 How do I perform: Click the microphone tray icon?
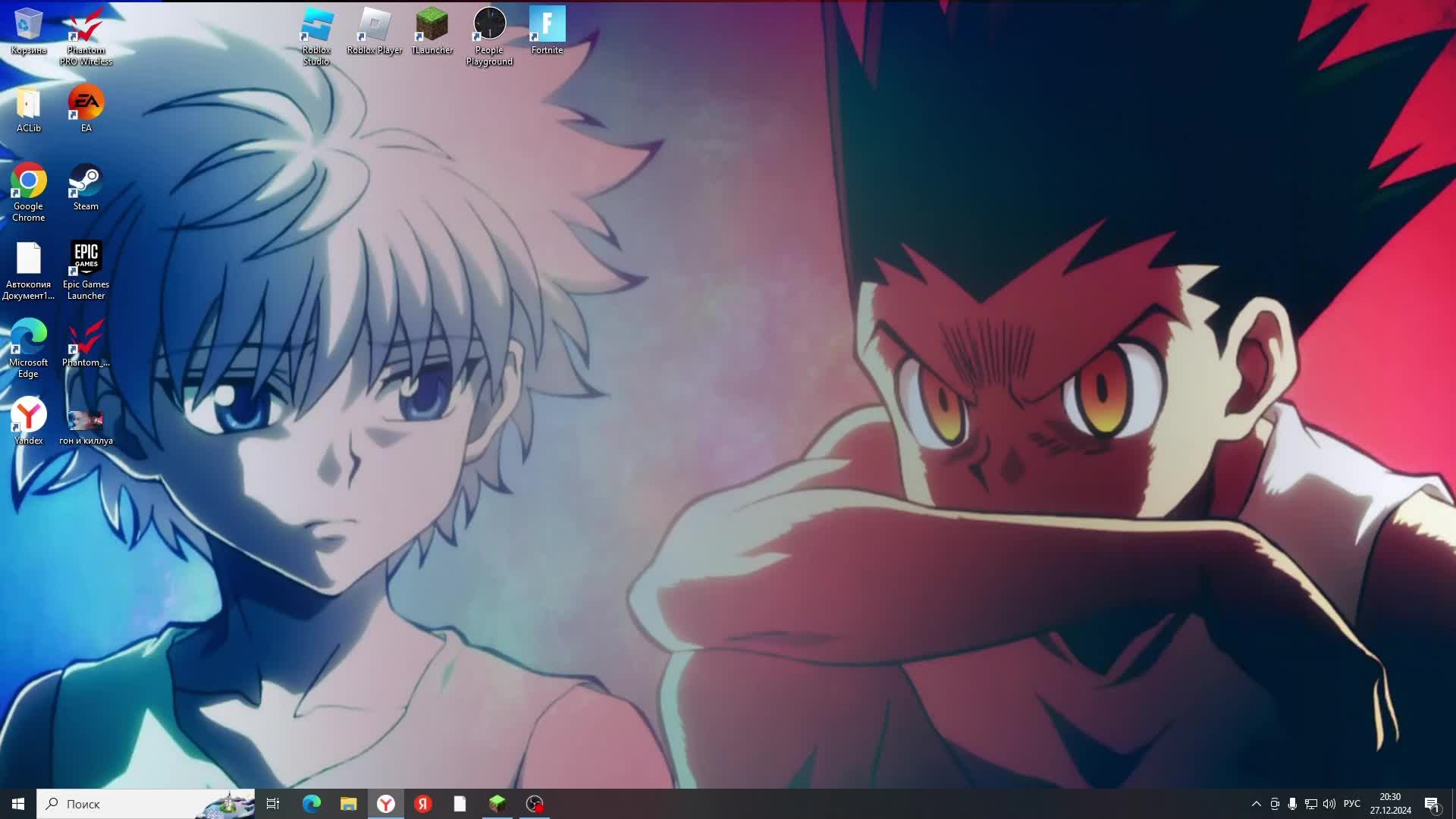pos(1292,804)
